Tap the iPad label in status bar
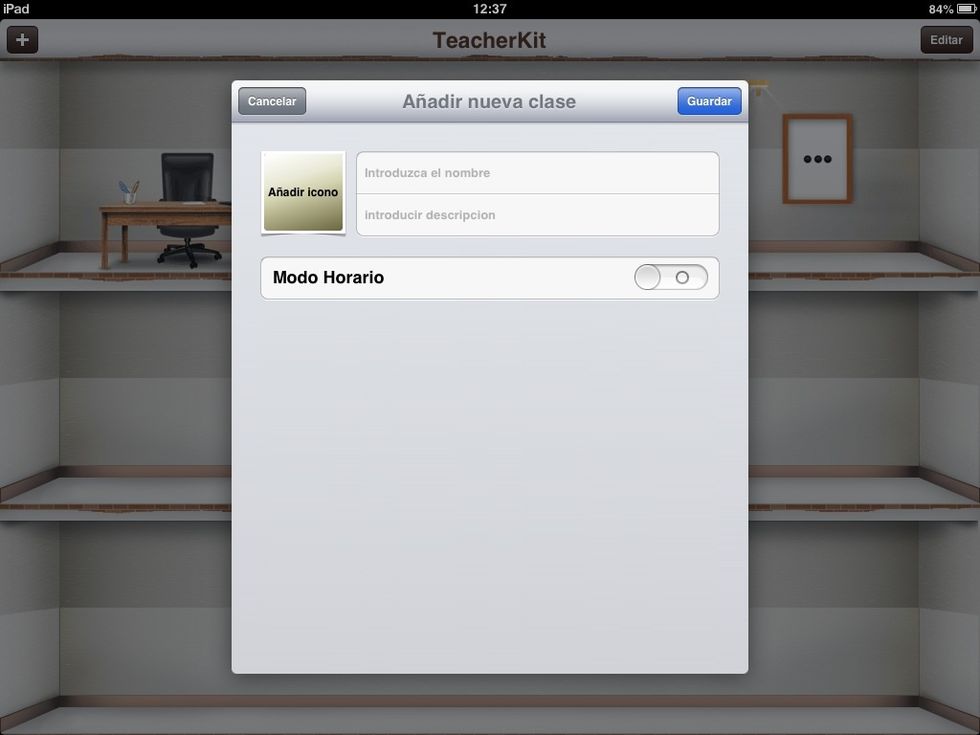Screen dimensions: 980x735 tap(16, 9)
